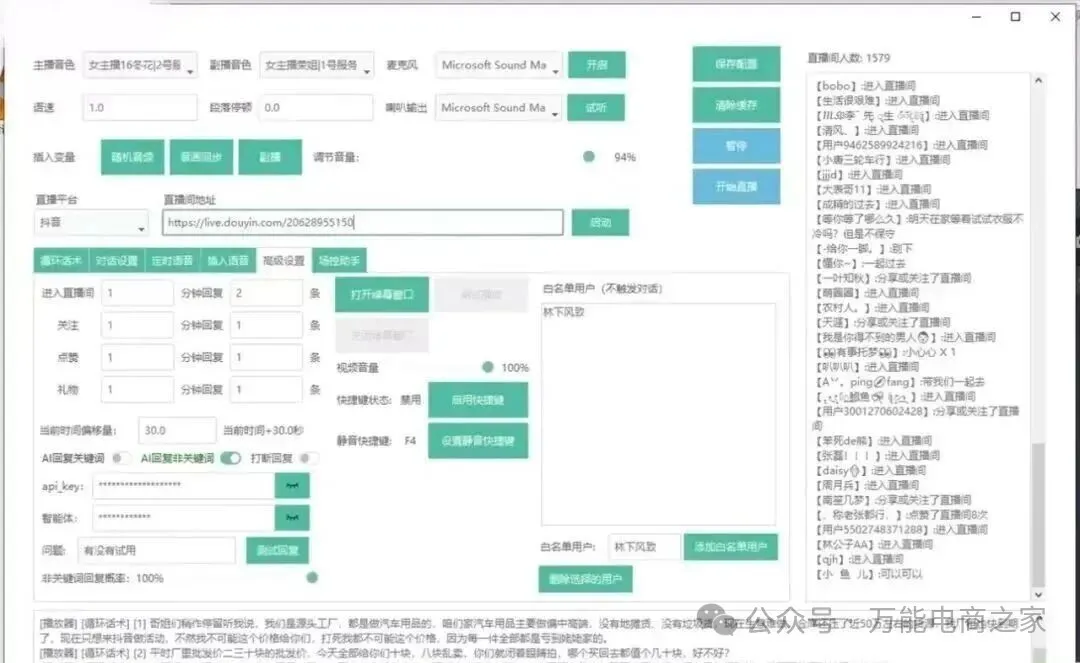Expand the 副播音色 voice dropdown

click(317, 66)
